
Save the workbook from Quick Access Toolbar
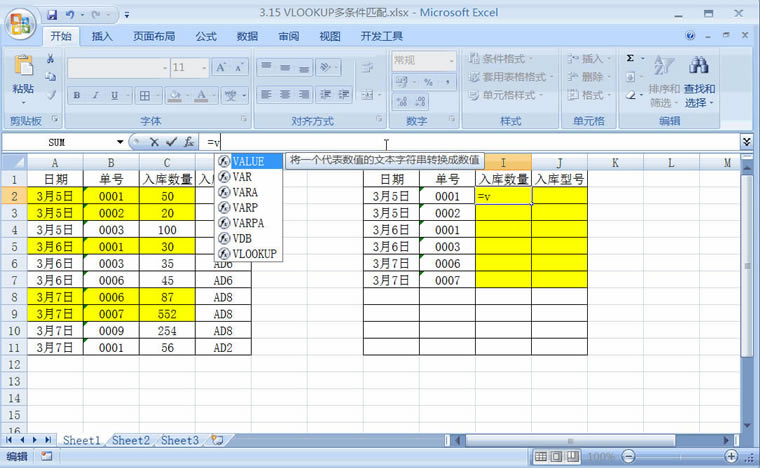[x=52, y=15]
